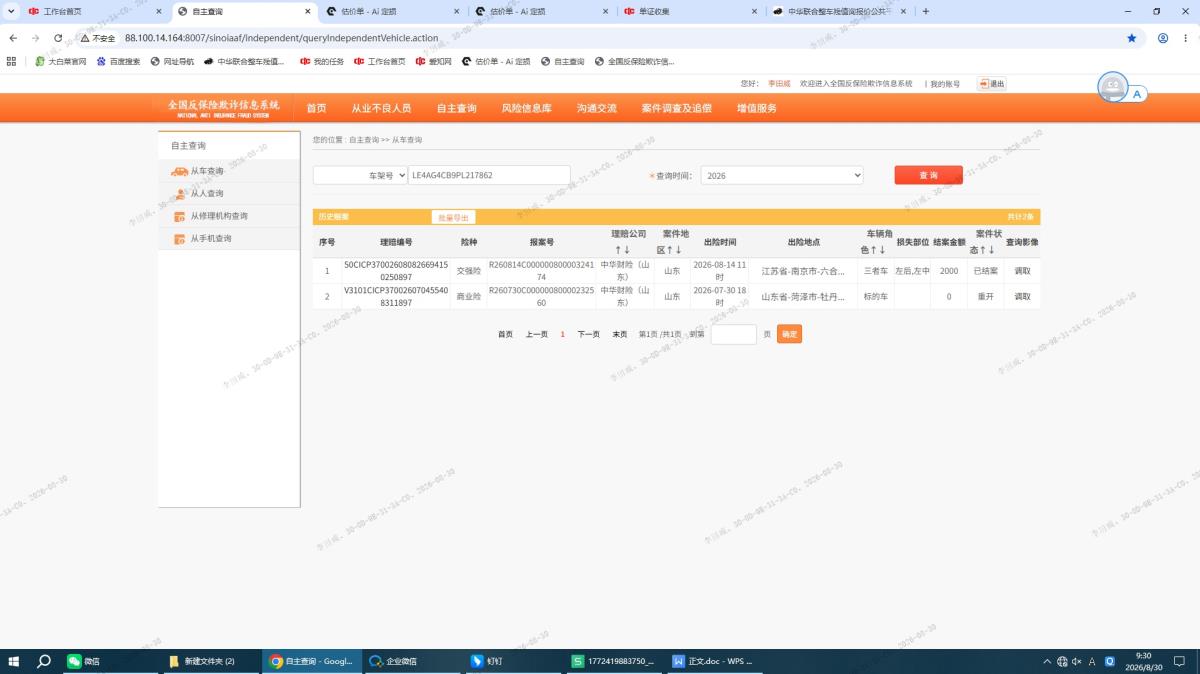Bookmark this page with the star icon
The image size is (1200, 674).
tap(1132, 38)
